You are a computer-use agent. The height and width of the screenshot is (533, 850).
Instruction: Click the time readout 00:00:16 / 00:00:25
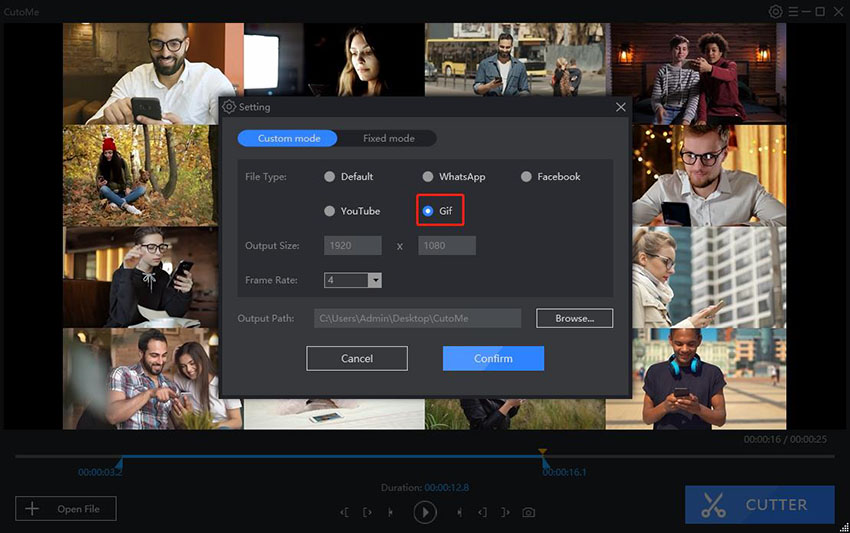[x=785, y=439]
